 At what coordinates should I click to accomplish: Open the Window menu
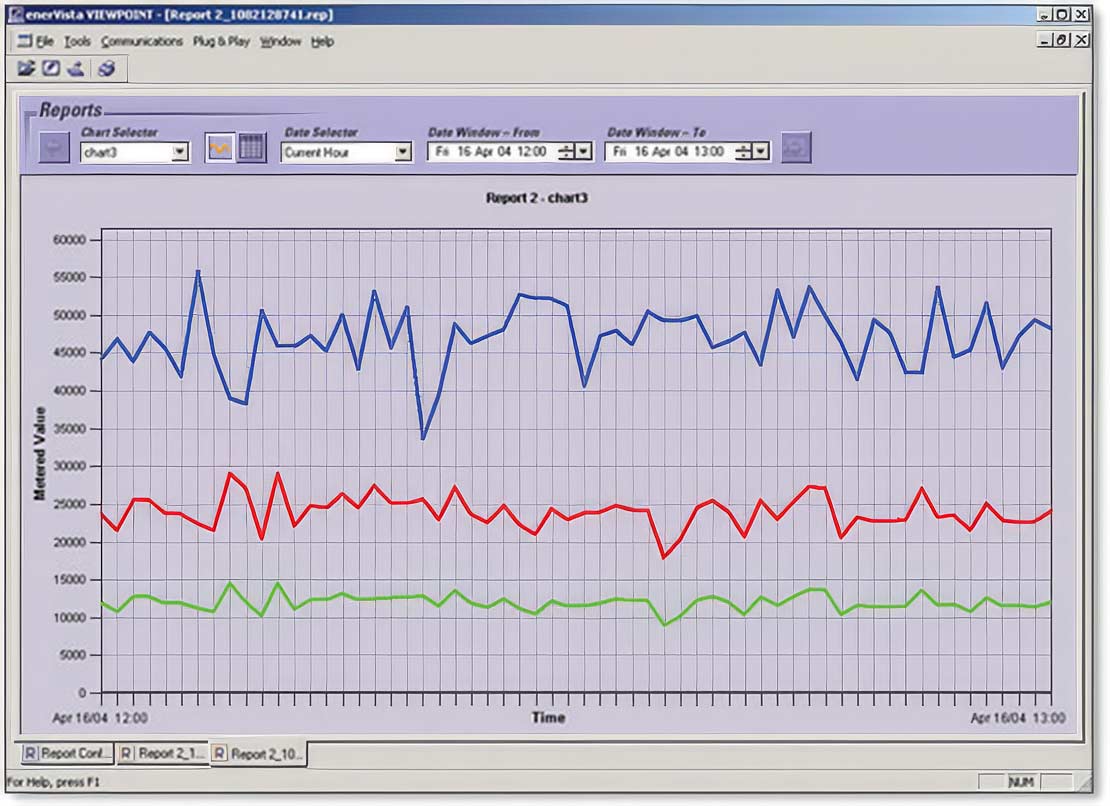(280, 41)
